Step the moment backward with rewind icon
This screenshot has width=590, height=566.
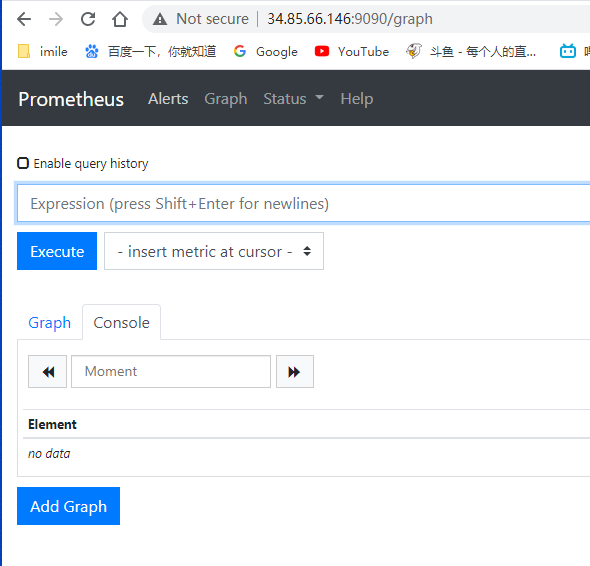(x=47, y=371)
